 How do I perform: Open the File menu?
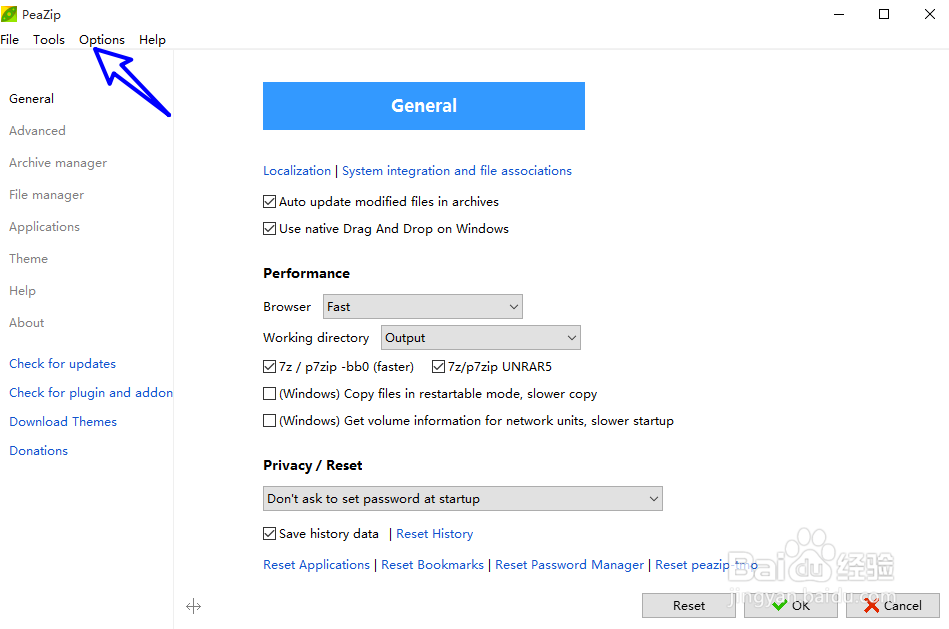click(x=10, y=39)
